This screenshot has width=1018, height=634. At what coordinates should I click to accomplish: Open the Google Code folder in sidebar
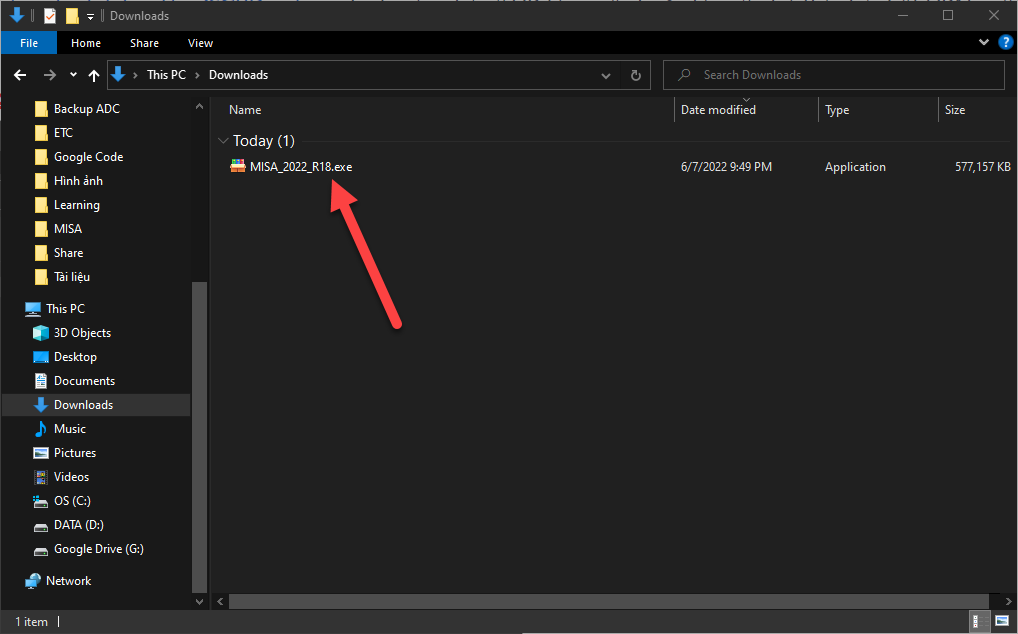pyautogui.click(x=88, y=156)
